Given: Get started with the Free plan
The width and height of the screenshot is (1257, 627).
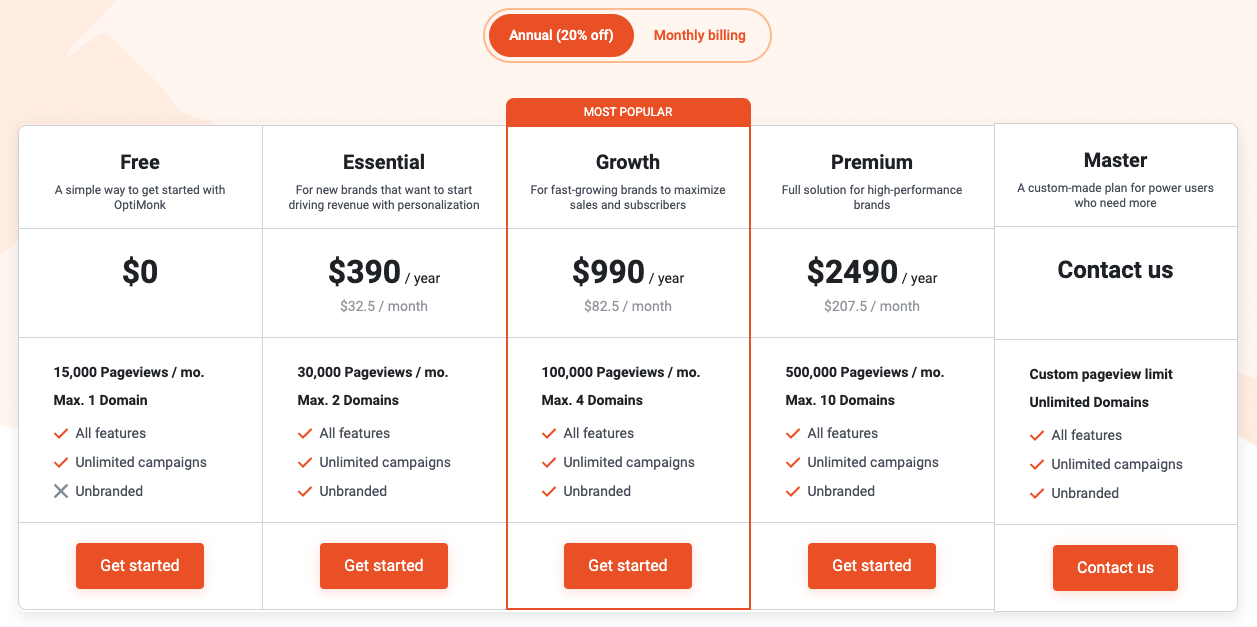Looking at the screenshot, I should 140,566.
